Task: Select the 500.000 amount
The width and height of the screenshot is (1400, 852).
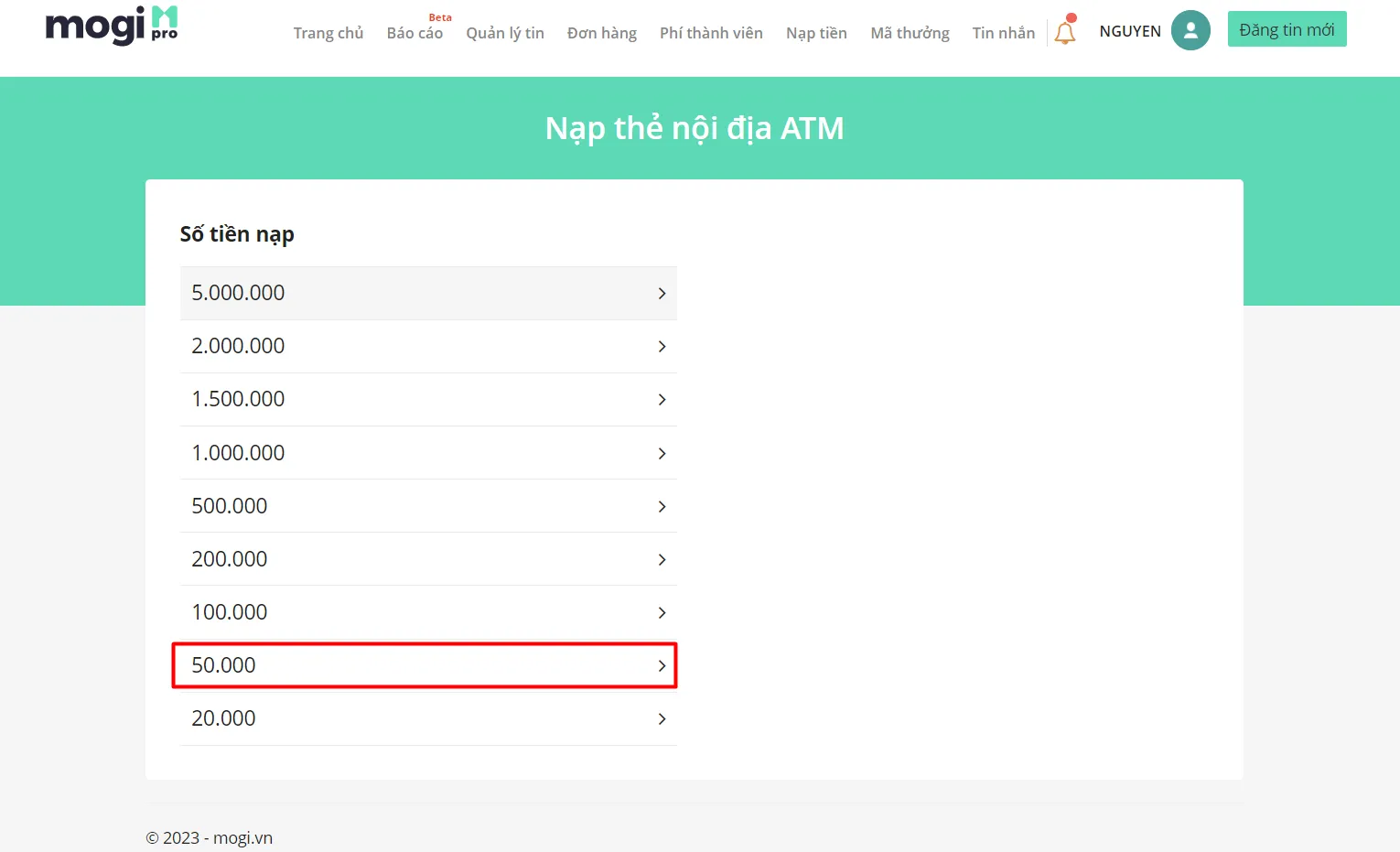Action: 428,506
